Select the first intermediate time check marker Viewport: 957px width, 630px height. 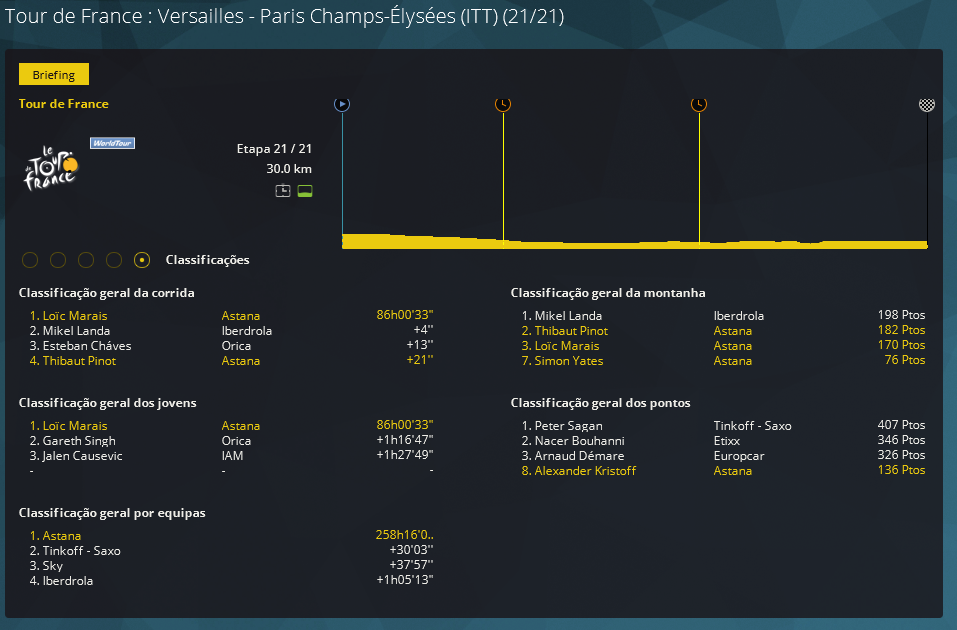[x=503, y=104]
